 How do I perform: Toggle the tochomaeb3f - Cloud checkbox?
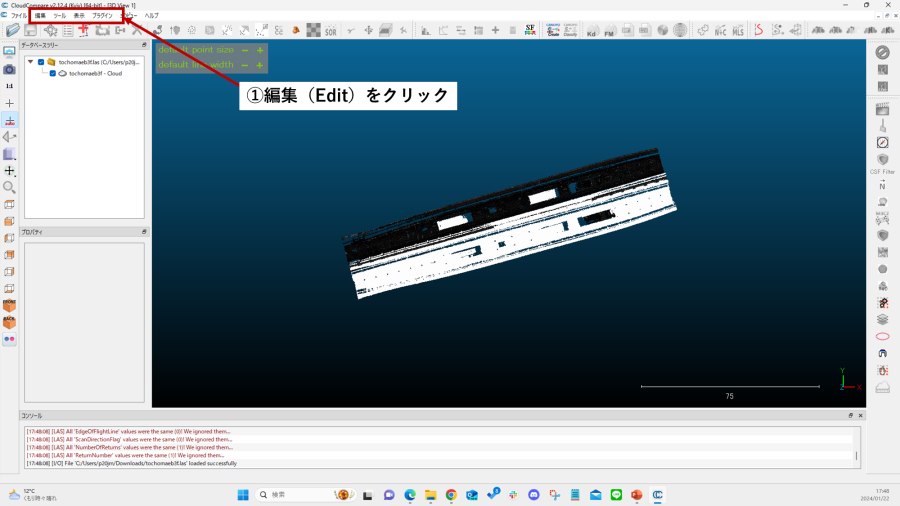click(53, 73)
